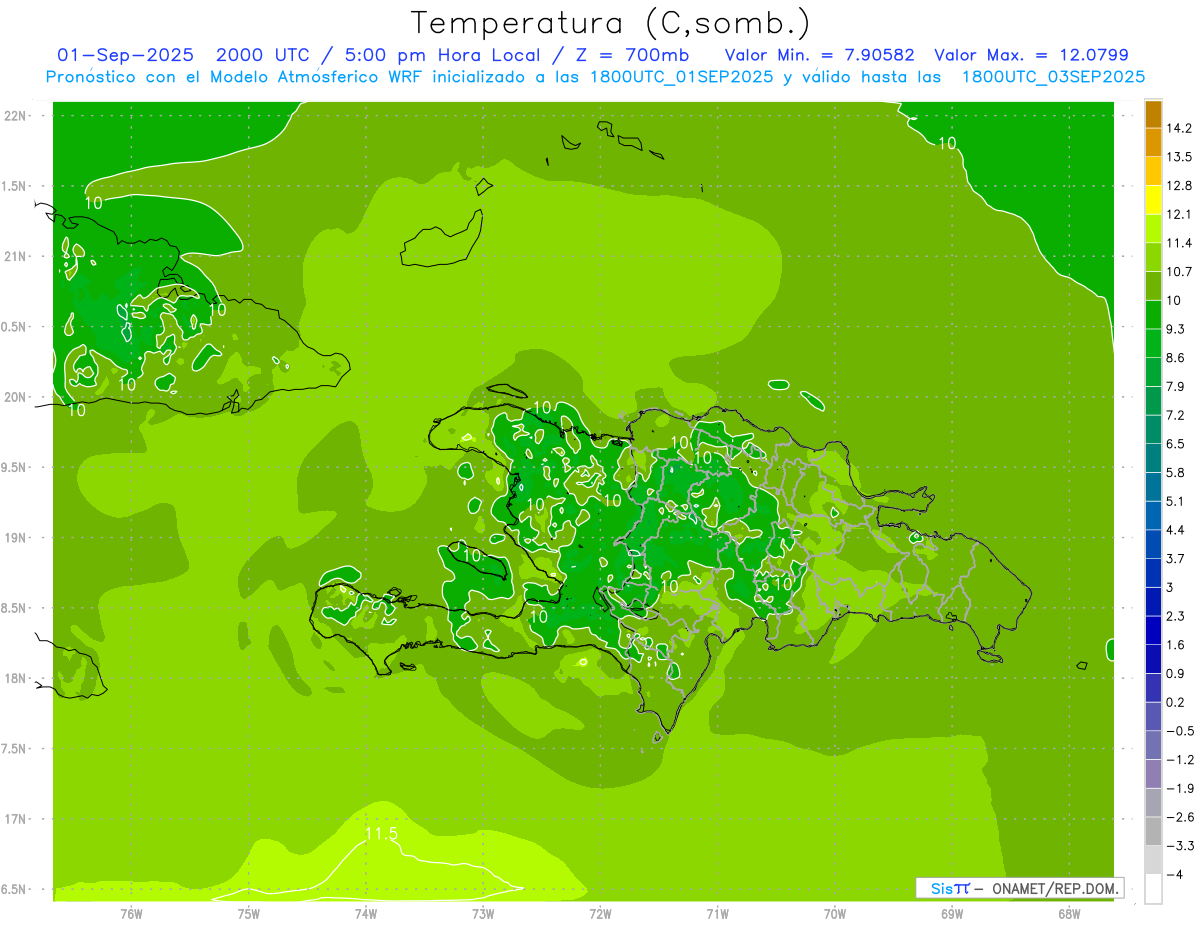Click the '19N' latitude axis label
This screenshot has height=927, width=1200.
[x=15, y=538]
